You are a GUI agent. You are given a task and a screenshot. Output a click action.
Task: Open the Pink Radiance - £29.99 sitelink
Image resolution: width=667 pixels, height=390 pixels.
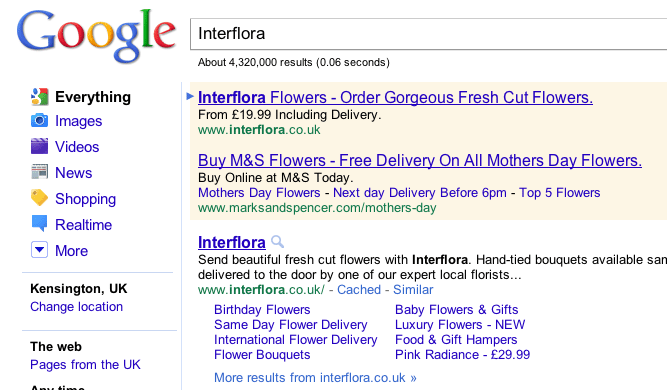pos(462,355)
